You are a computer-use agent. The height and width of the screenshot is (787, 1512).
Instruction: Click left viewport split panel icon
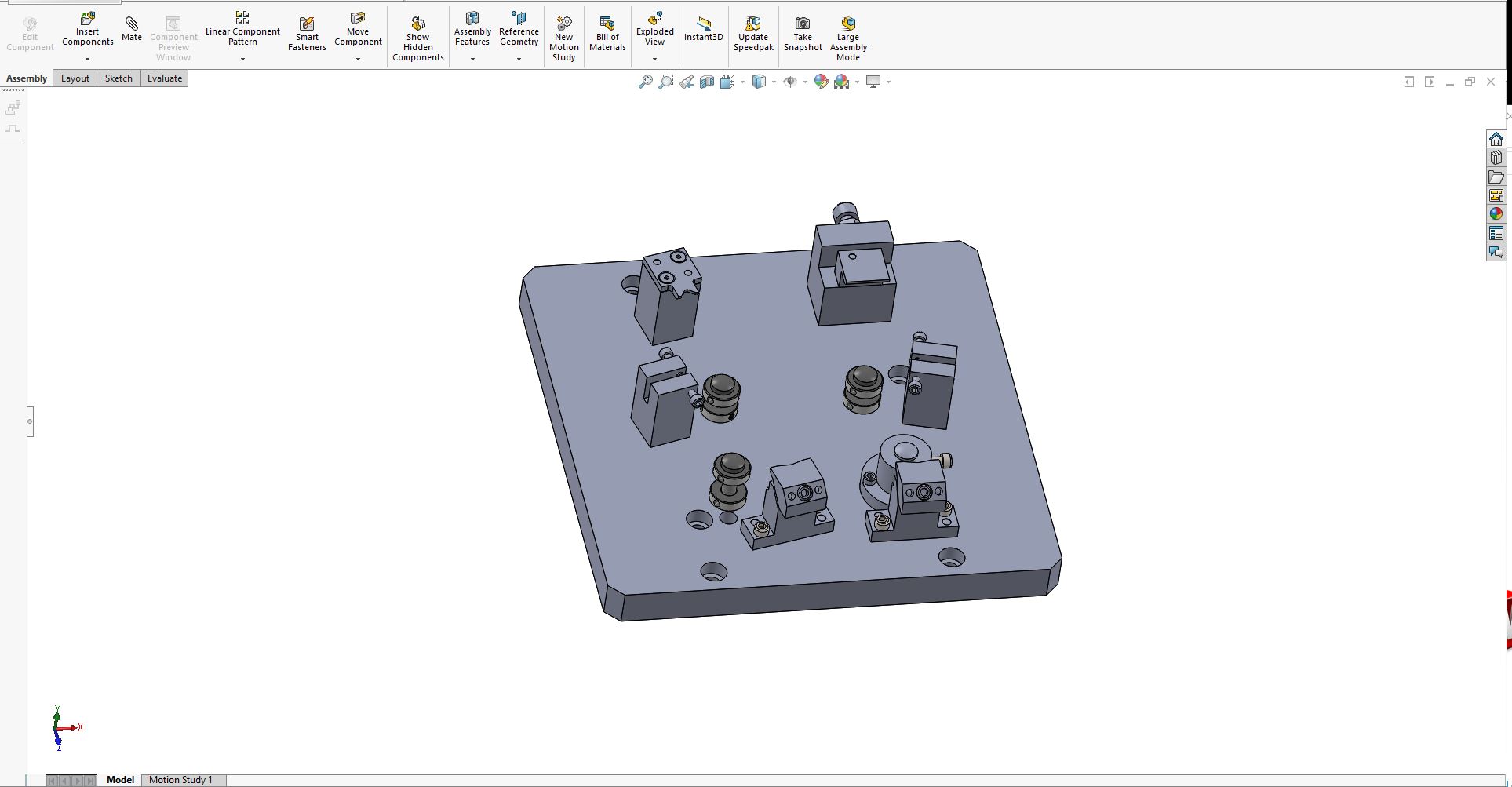(x=1409, y=82)
